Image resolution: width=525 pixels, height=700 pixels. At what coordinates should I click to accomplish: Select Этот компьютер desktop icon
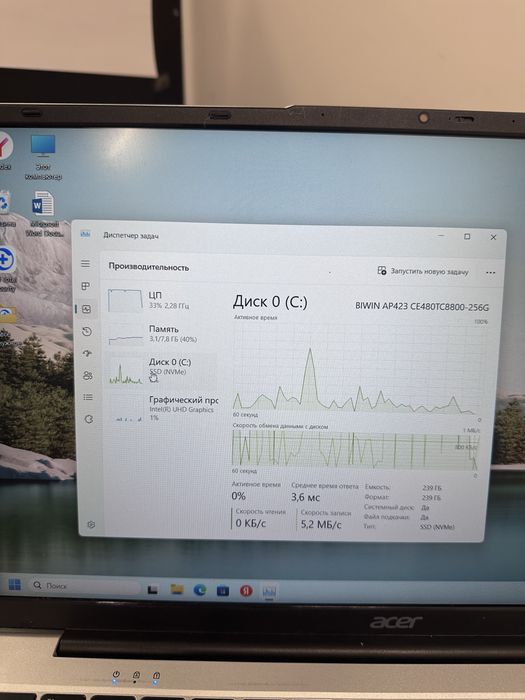[x=43, y=157]
